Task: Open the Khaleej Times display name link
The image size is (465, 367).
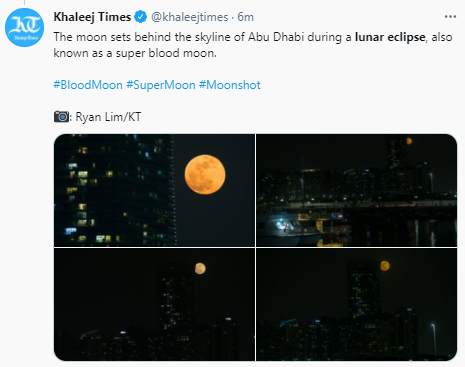Action: pyautogui.click(x=92, y=17)
